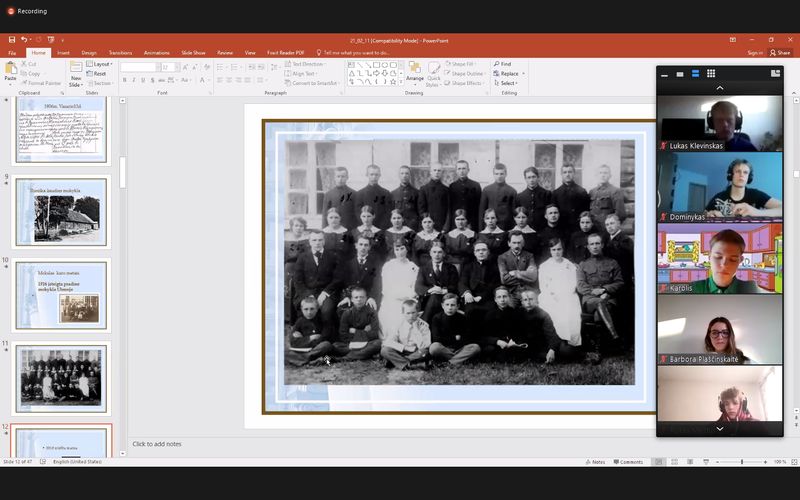Click the zoom slider in status bar

tap(741, 462)
